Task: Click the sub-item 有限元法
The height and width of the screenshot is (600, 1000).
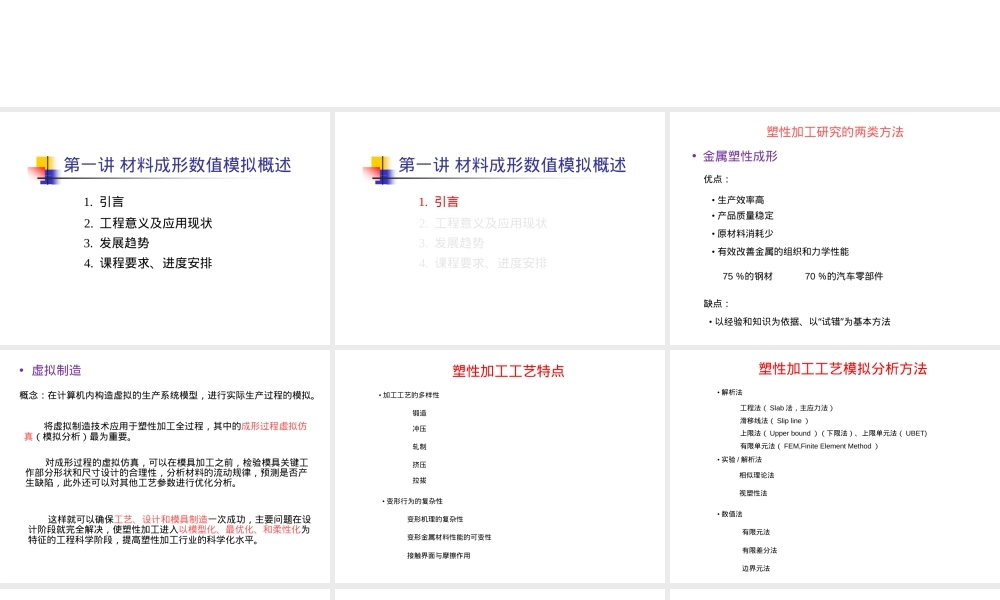Action: pyautogui.click(x=756, y=532)
